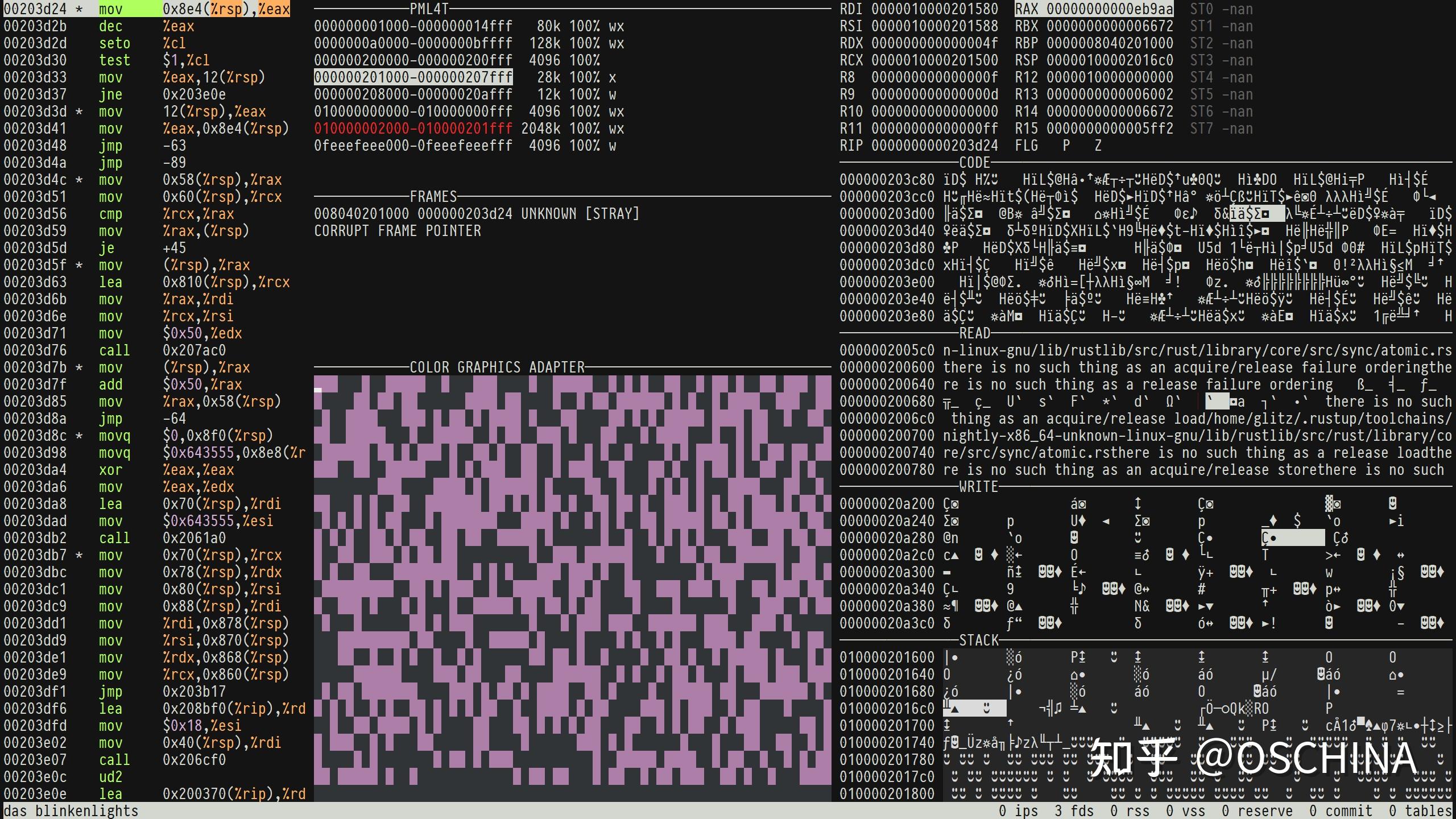1456x819 pixels.
Task: Click the highlighted RAX register
Action: point(1094,9)
